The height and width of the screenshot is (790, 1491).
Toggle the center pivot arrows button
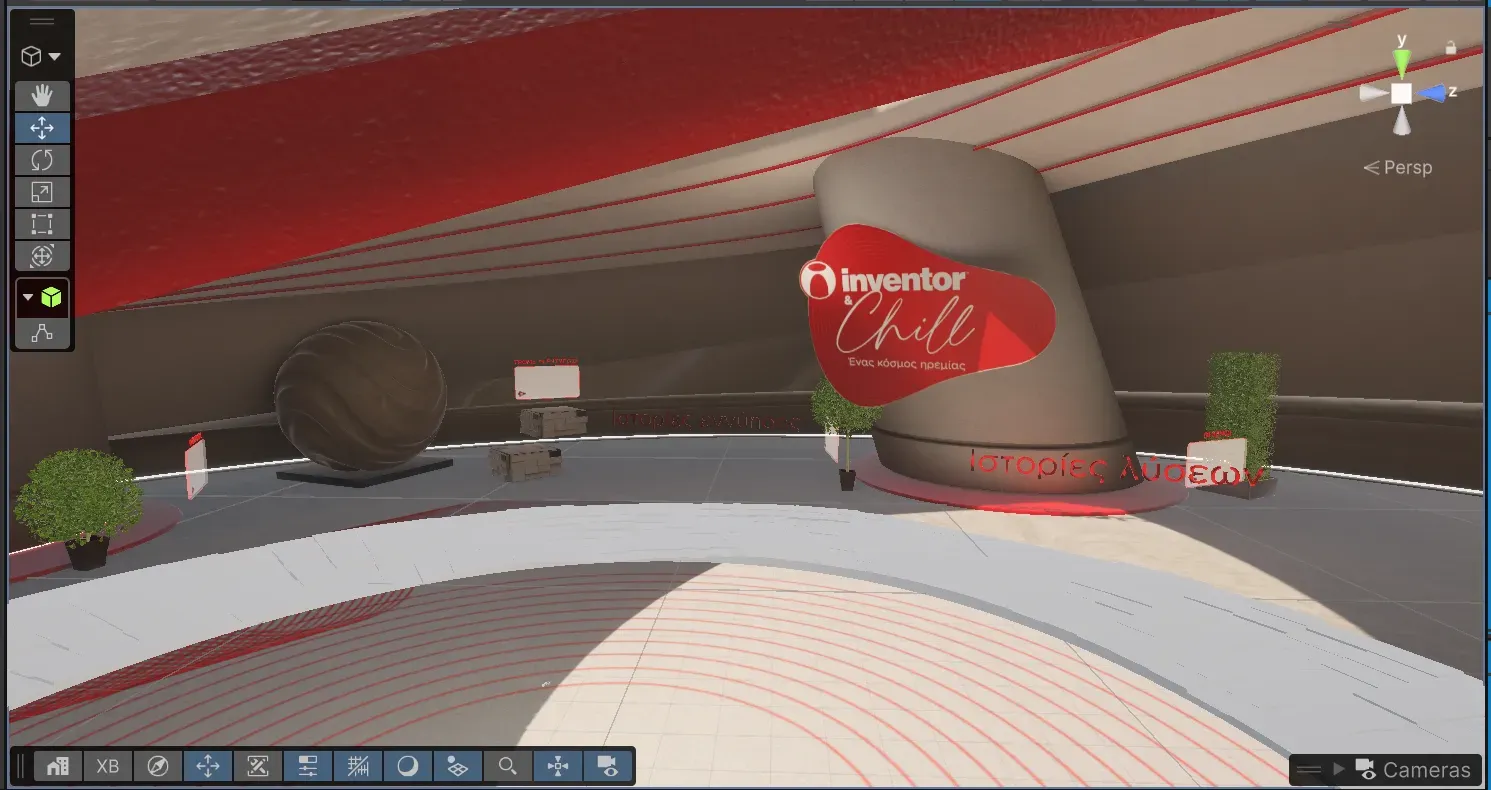(558, 767)
